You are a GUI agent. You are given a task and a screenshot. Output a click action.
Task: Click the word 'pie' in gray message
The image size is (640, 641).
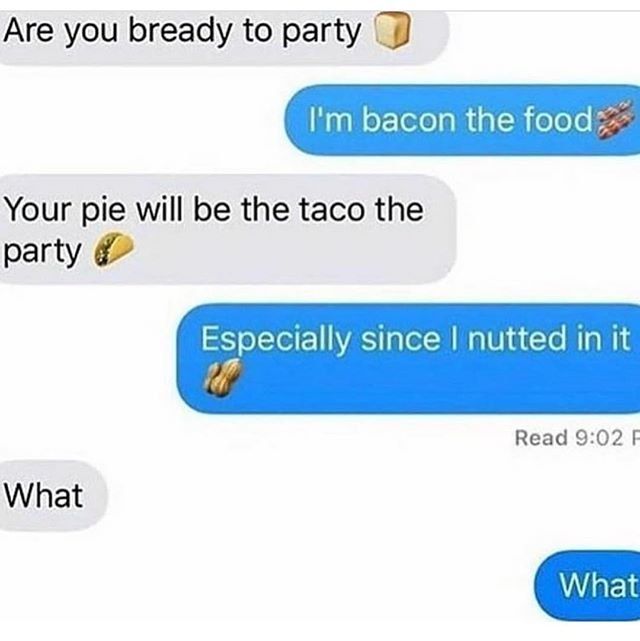(x=103, y=211)
